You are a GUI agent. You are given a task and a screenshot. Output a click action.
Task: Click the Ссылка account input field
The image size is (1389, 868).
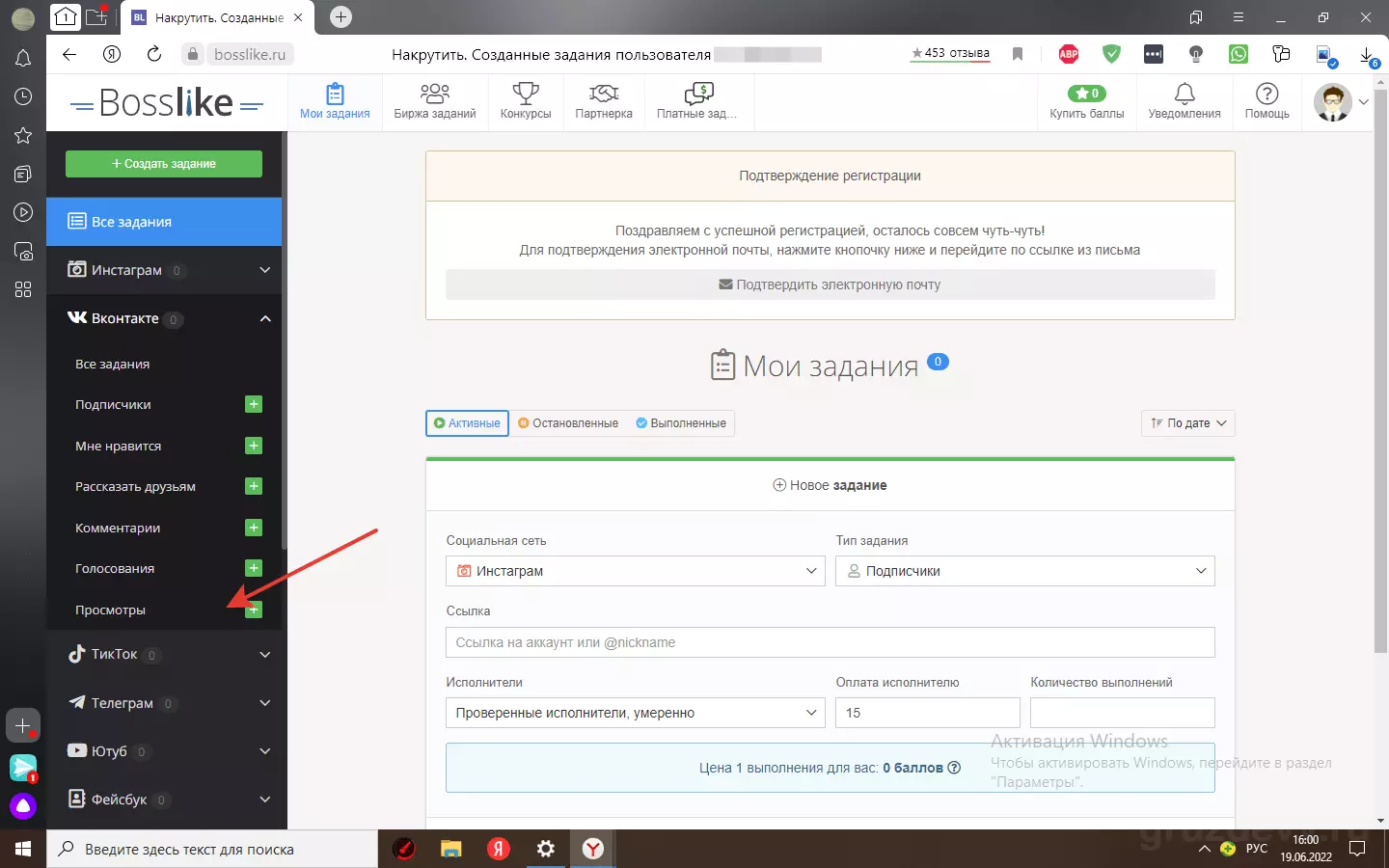pyautogui.click(x=830, y=642)
